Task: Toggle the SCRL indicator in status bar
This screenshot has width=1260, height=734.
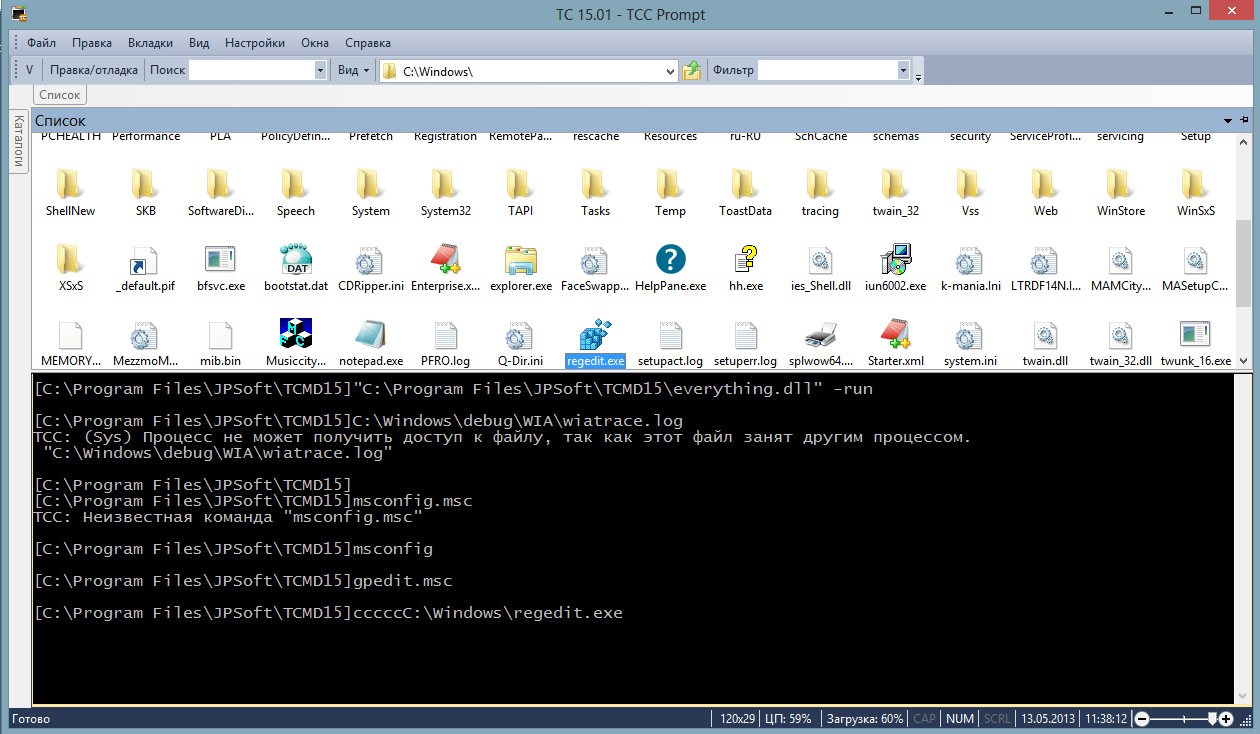Action: [996, 719]
